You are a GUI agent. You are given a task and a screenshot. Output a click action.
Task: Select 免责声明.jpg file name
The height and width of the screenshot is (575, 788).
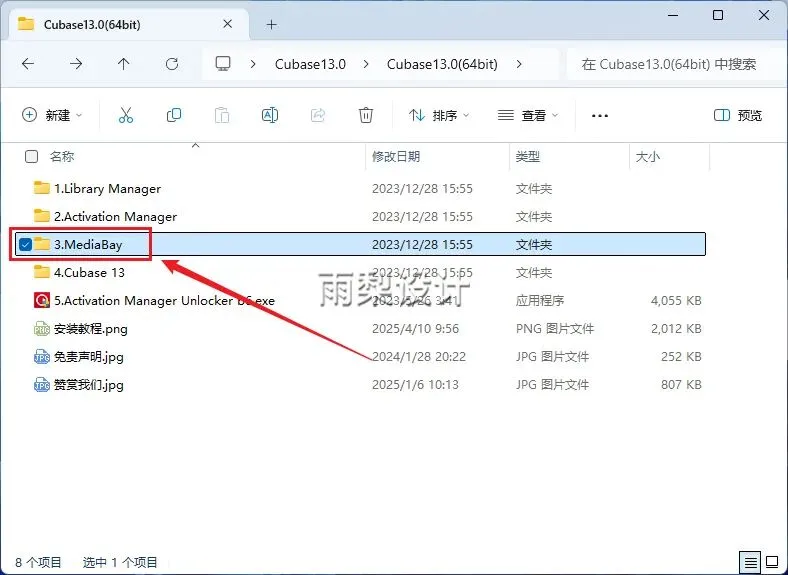click(x=88, y=357)
